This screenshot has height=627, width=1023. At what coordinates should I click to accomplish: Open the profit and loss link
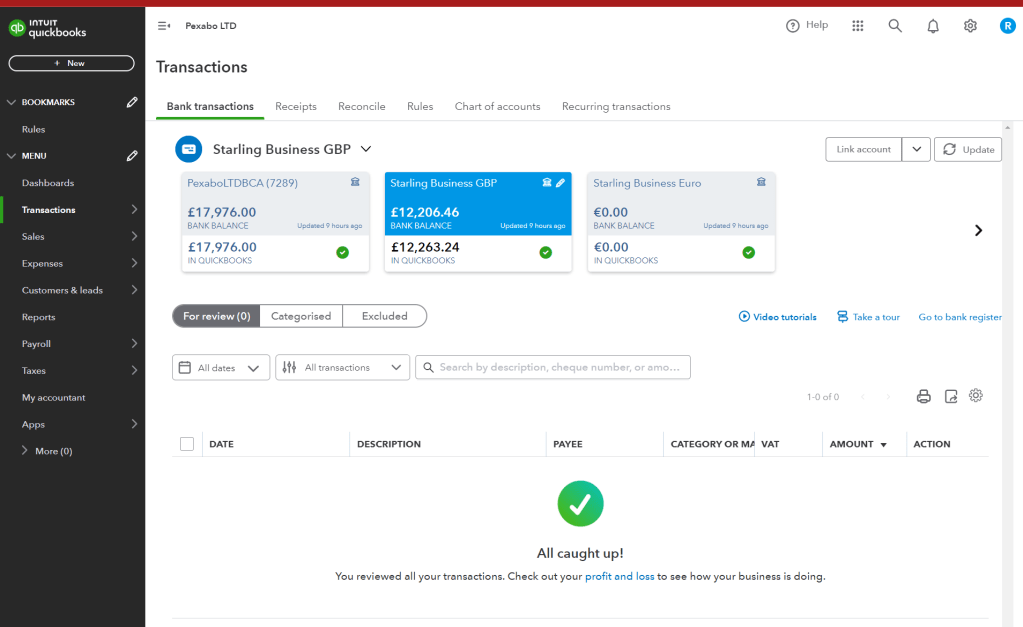(619, 577)
